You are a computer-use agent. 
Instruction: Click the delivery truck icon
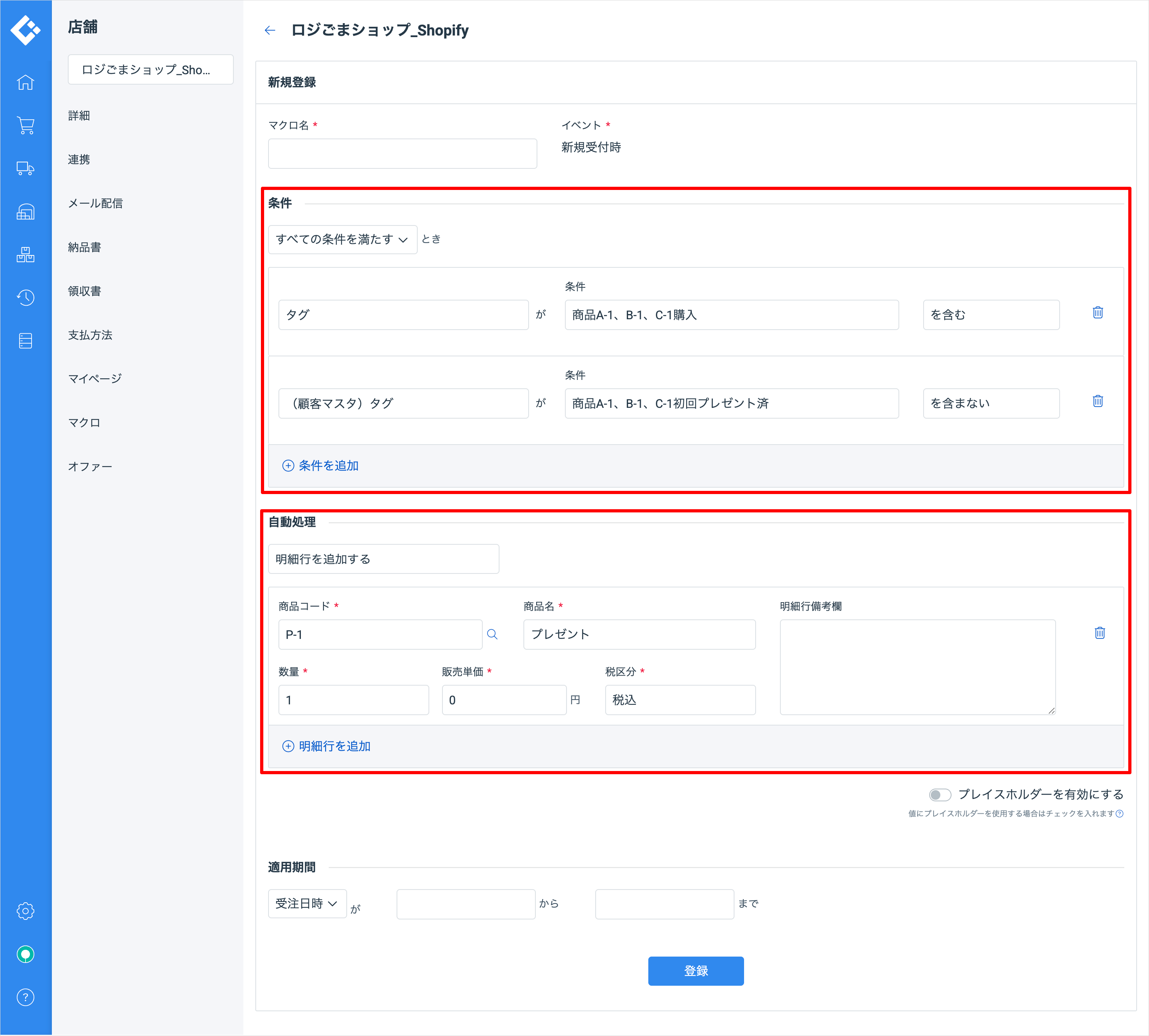coord(26,168)
